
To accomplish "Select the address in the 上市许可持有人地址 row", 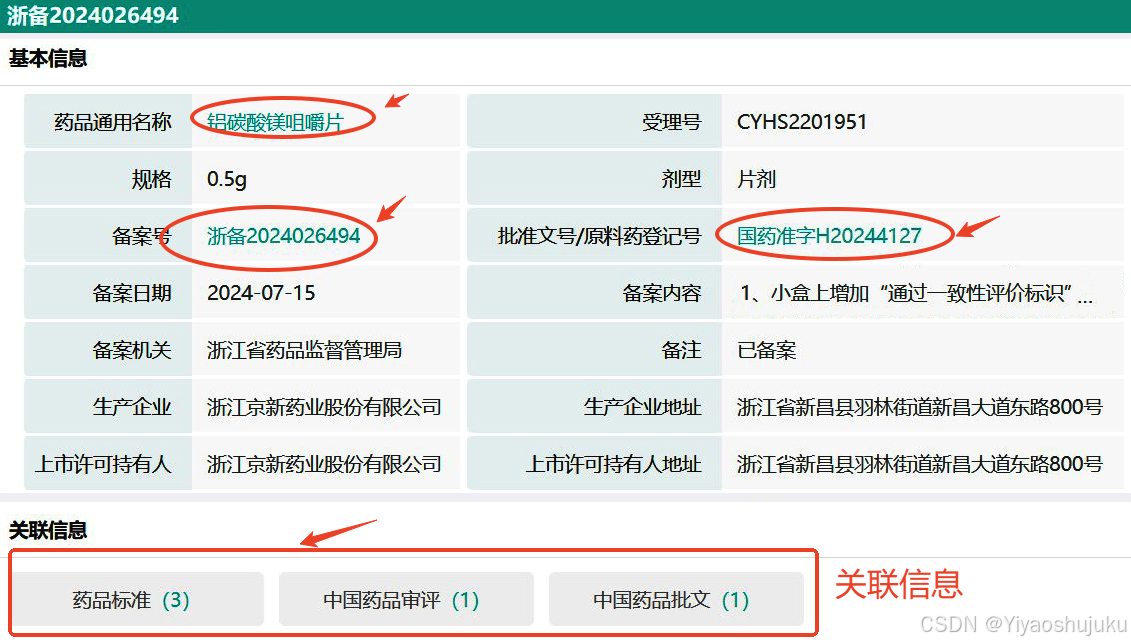I will pos(920,464).
